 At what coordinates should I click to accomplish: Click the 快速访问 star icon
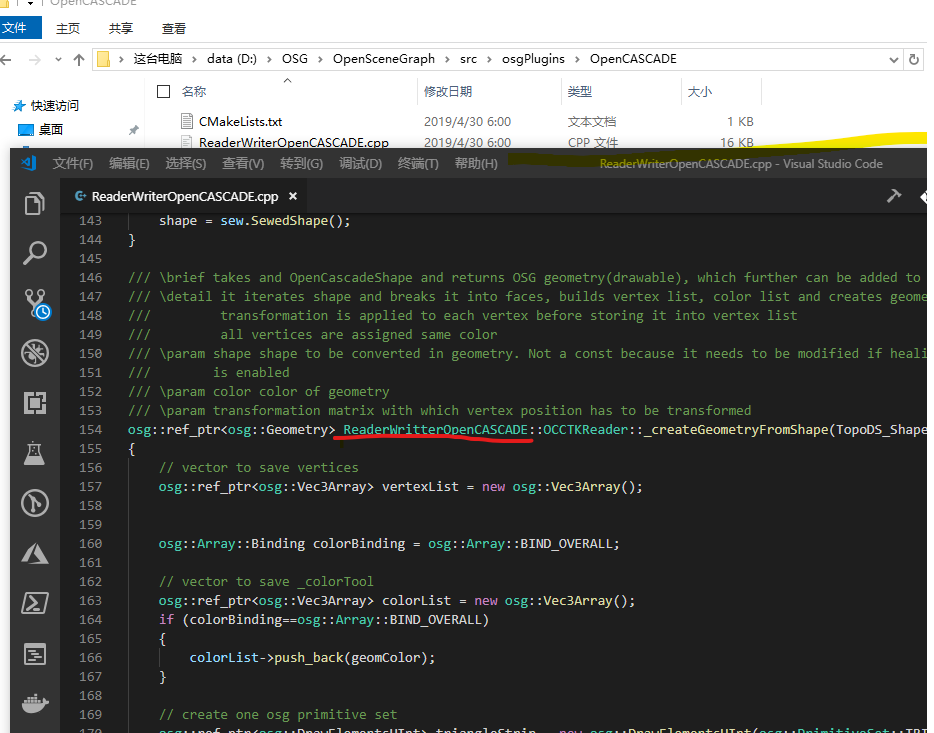coord(19,106)
